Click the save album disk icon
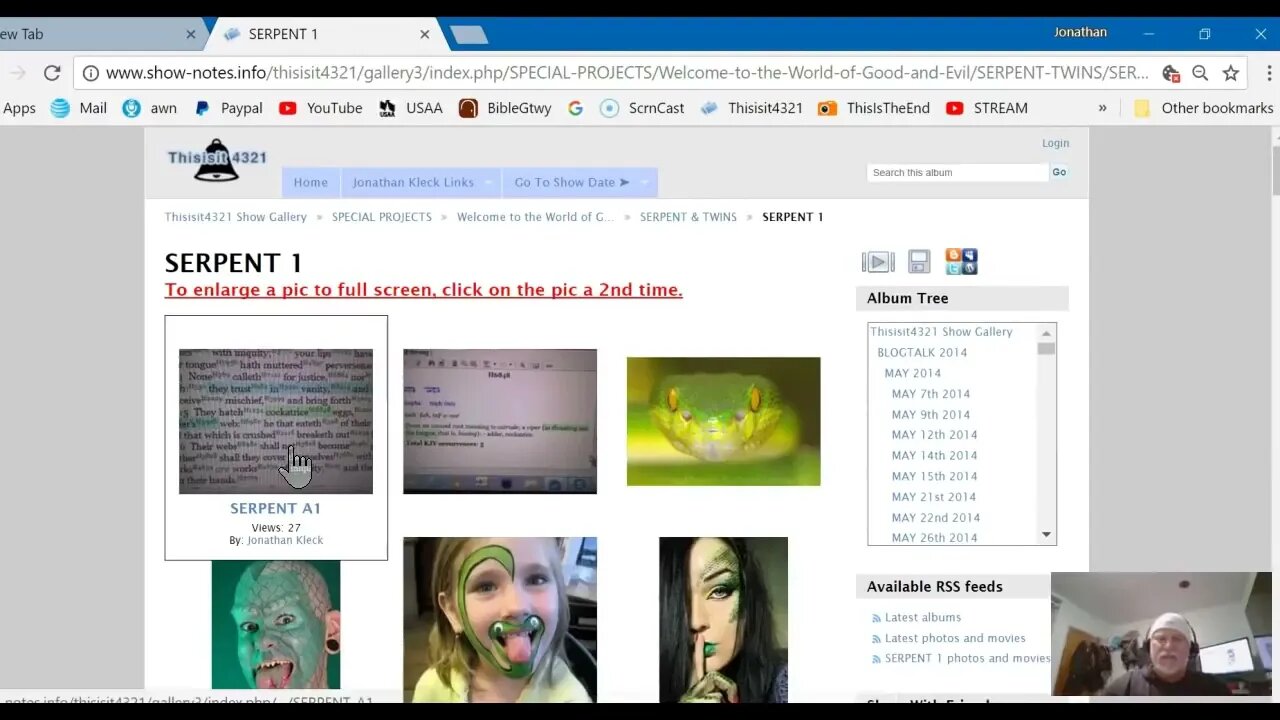The height and width of the screenshot is (720, 1280). point(919,262)
